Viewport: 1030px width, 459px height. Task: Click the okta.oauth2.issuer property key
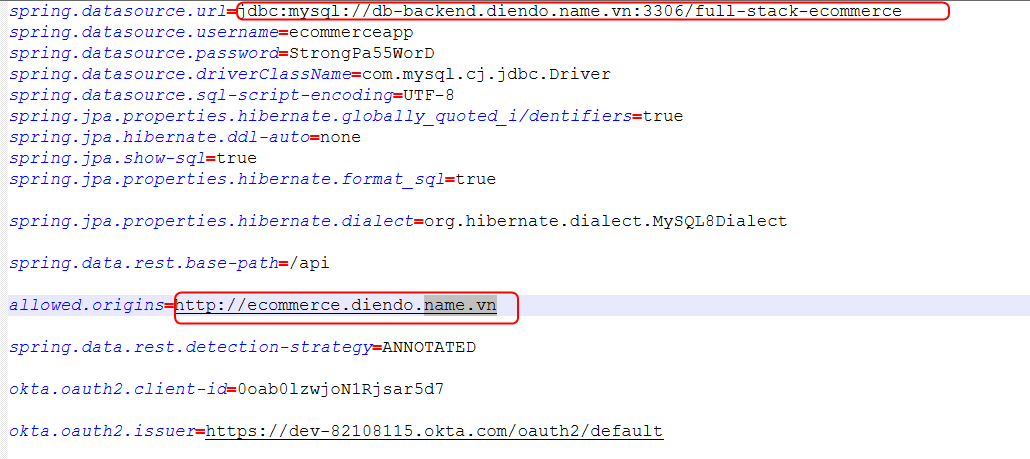point(101,431)
